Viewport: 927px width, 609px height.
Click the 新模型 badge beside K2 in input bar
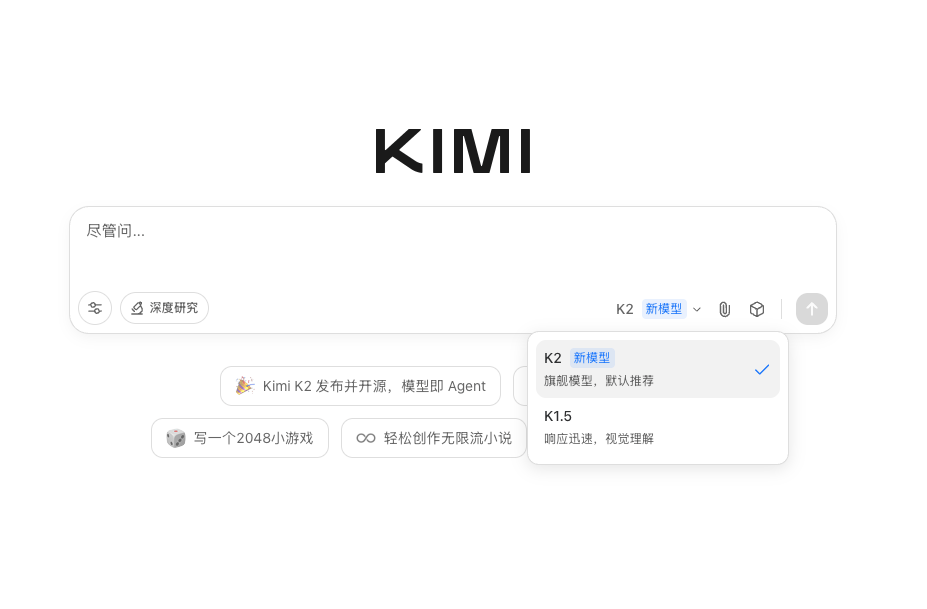pyautogui.click(x=664, y=309)
